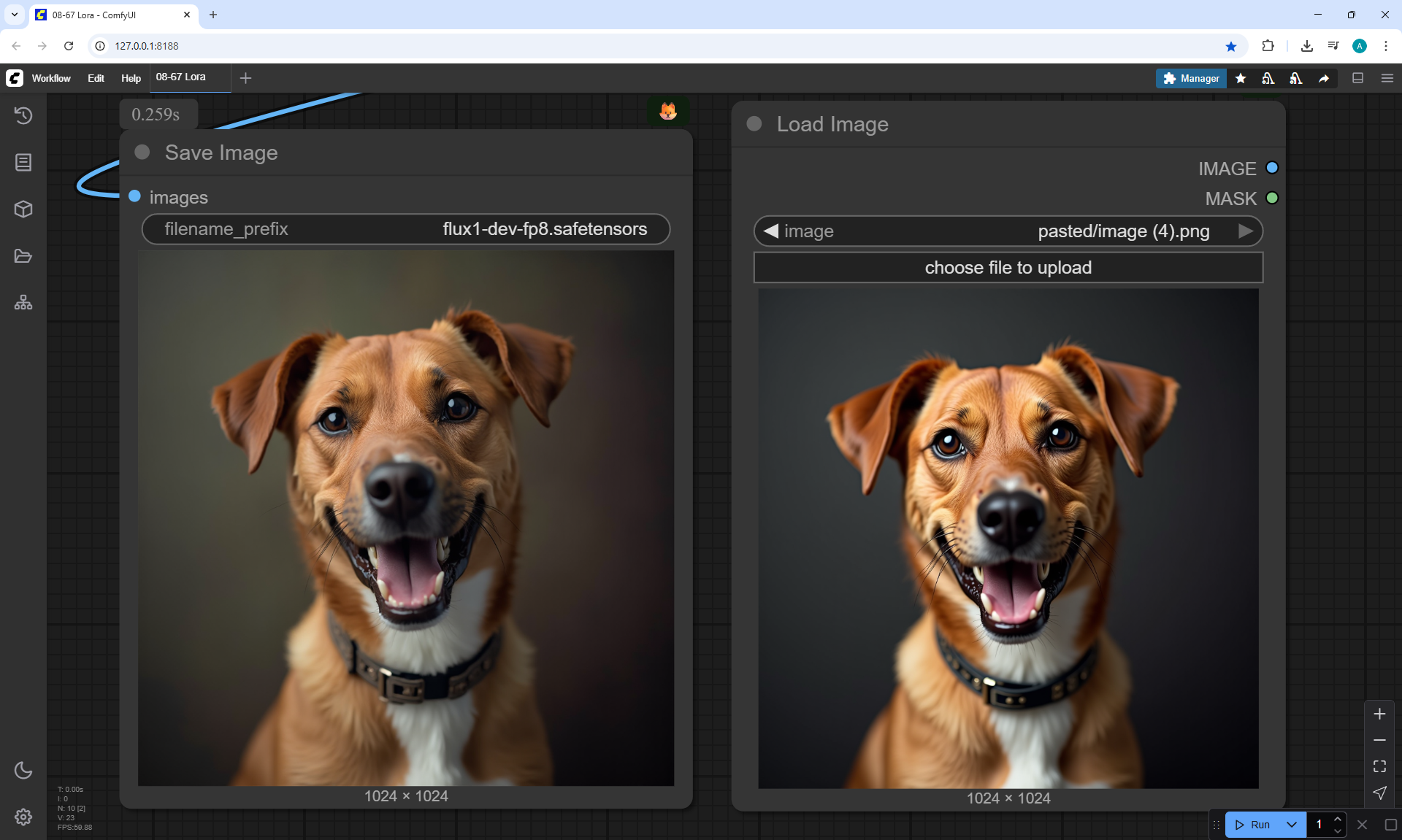Image resolution: width=1402 pixels, height=840 pixels.
Task: Open the workflows folder sidebar icon
Action: point(23,256)
